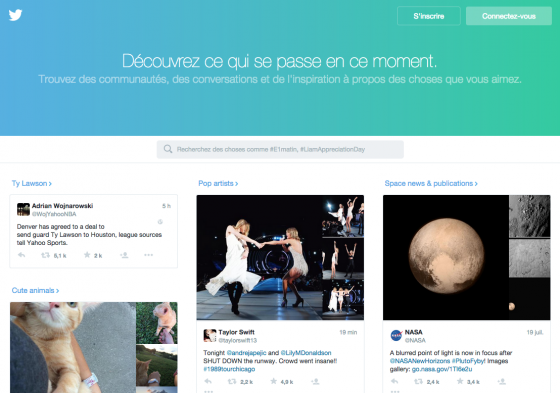The width and height of the screenshot is (560, 393).
Task: Click Taylor Swift's avatar
Action: (x=210, y=336)
